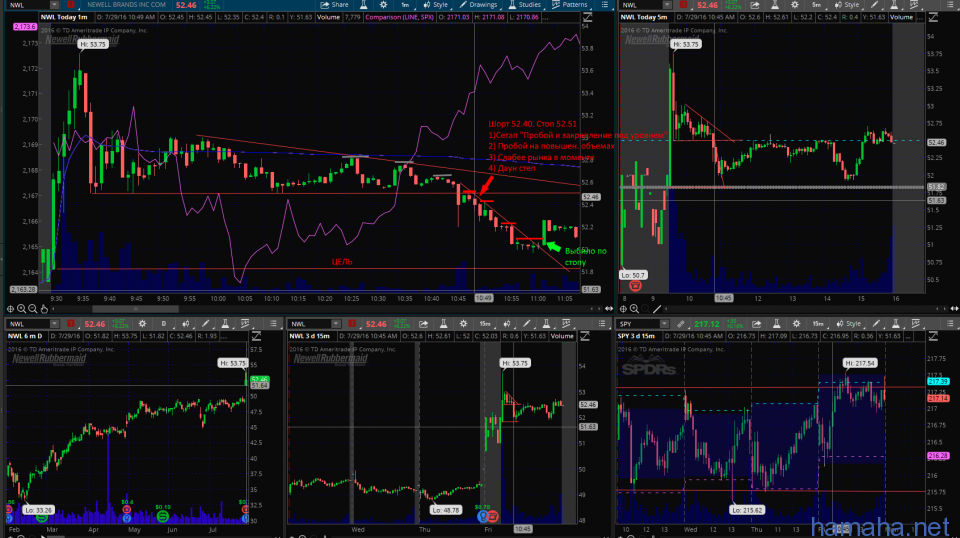The image size is (960, 538).
Task: Expand symbol dropdown in NWL 6m D chart
Action: click(x=54, y=324)
